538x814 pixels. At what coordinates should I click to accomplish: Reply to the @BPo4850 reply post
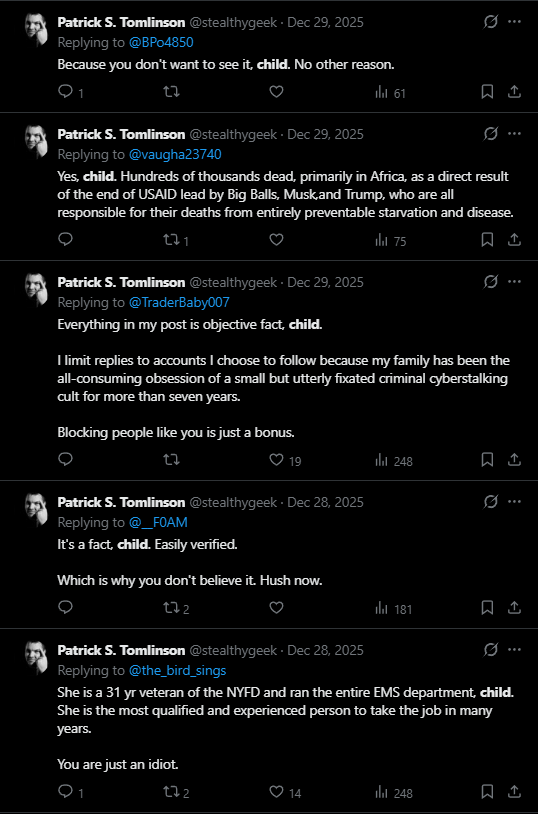65,92
